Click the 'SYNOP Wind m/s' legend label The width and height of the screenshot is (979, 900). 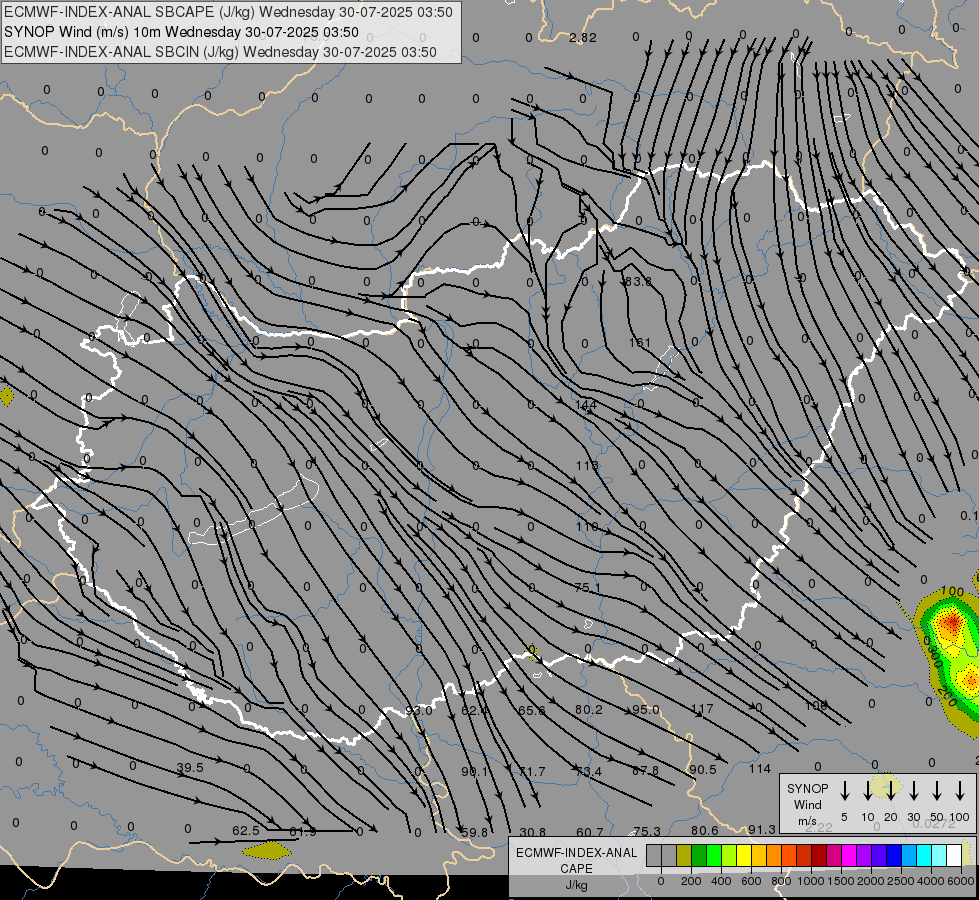[x=807, y=804]
